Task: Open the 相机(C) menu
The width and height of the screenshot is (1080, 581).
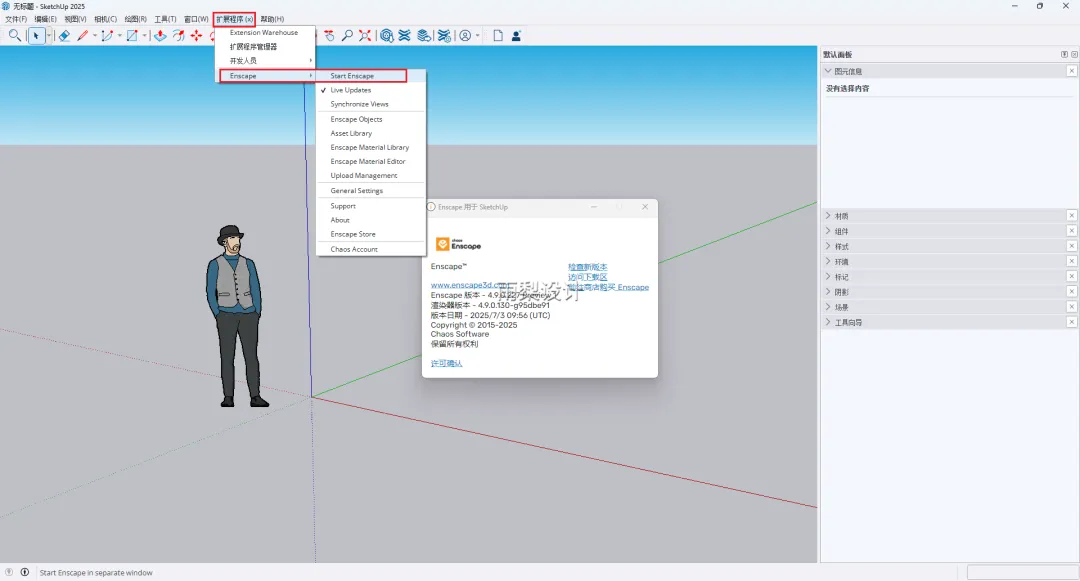Action: click(105, 19)
